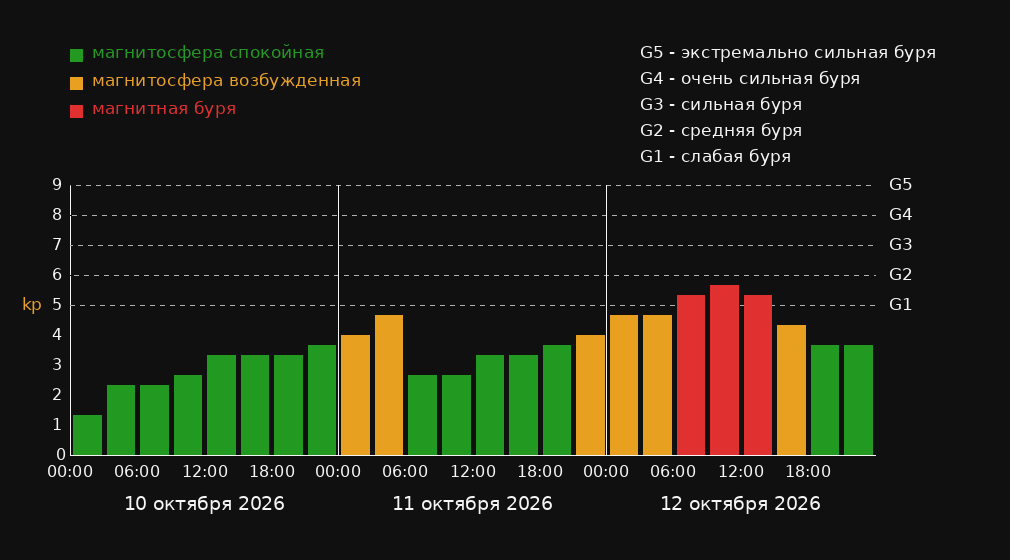
Task: Click the orange bar at 03:00 on 11 October
Action: point(389,385)
